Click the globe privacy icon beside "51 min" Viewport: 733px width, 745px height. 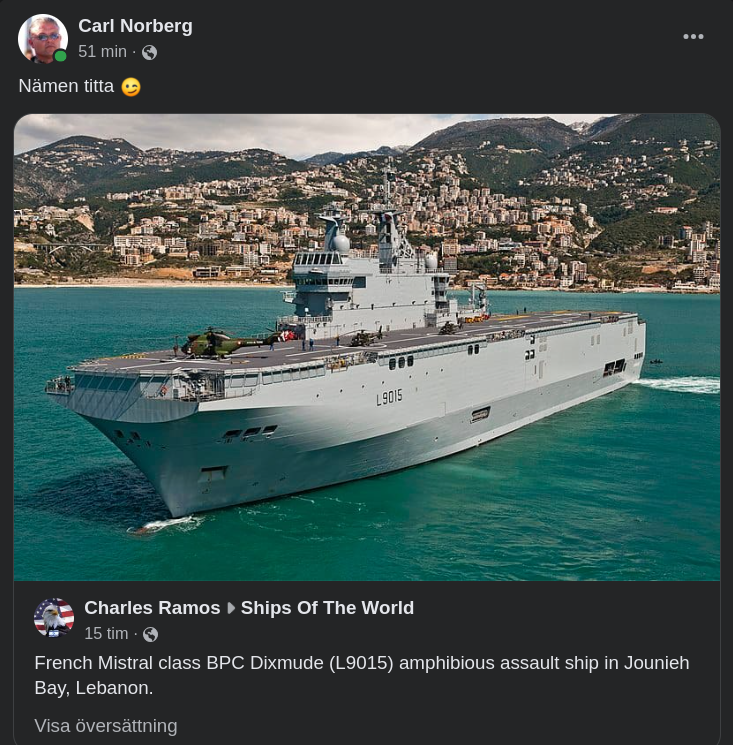(150, 52)
